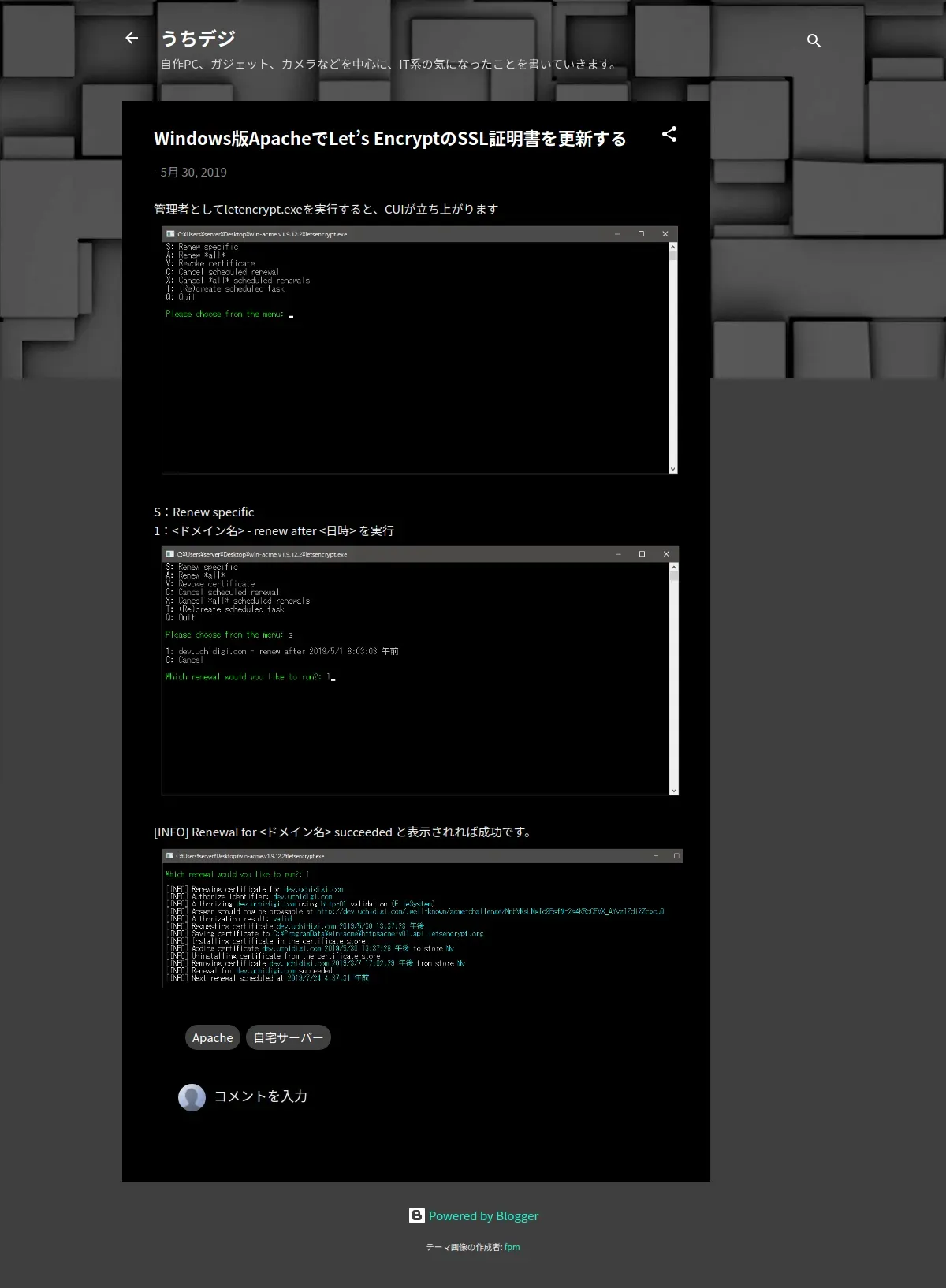Go back with the arrow icon
The width and height of the screenshot is (946, 1288).
point(132,38)
